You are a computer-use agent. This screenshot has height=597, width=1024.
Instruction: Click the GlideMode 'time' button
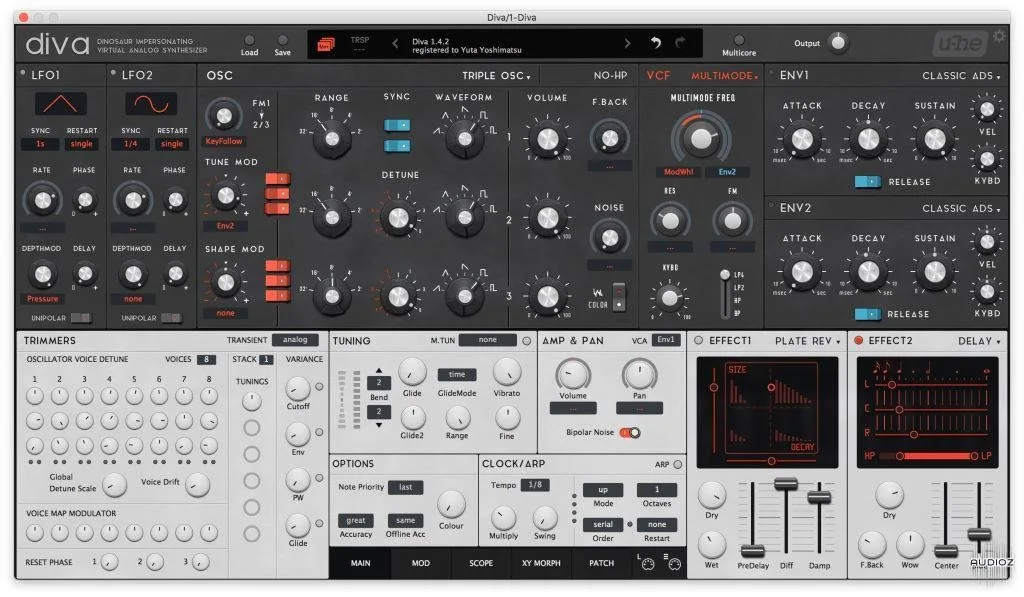pos(457,375)
